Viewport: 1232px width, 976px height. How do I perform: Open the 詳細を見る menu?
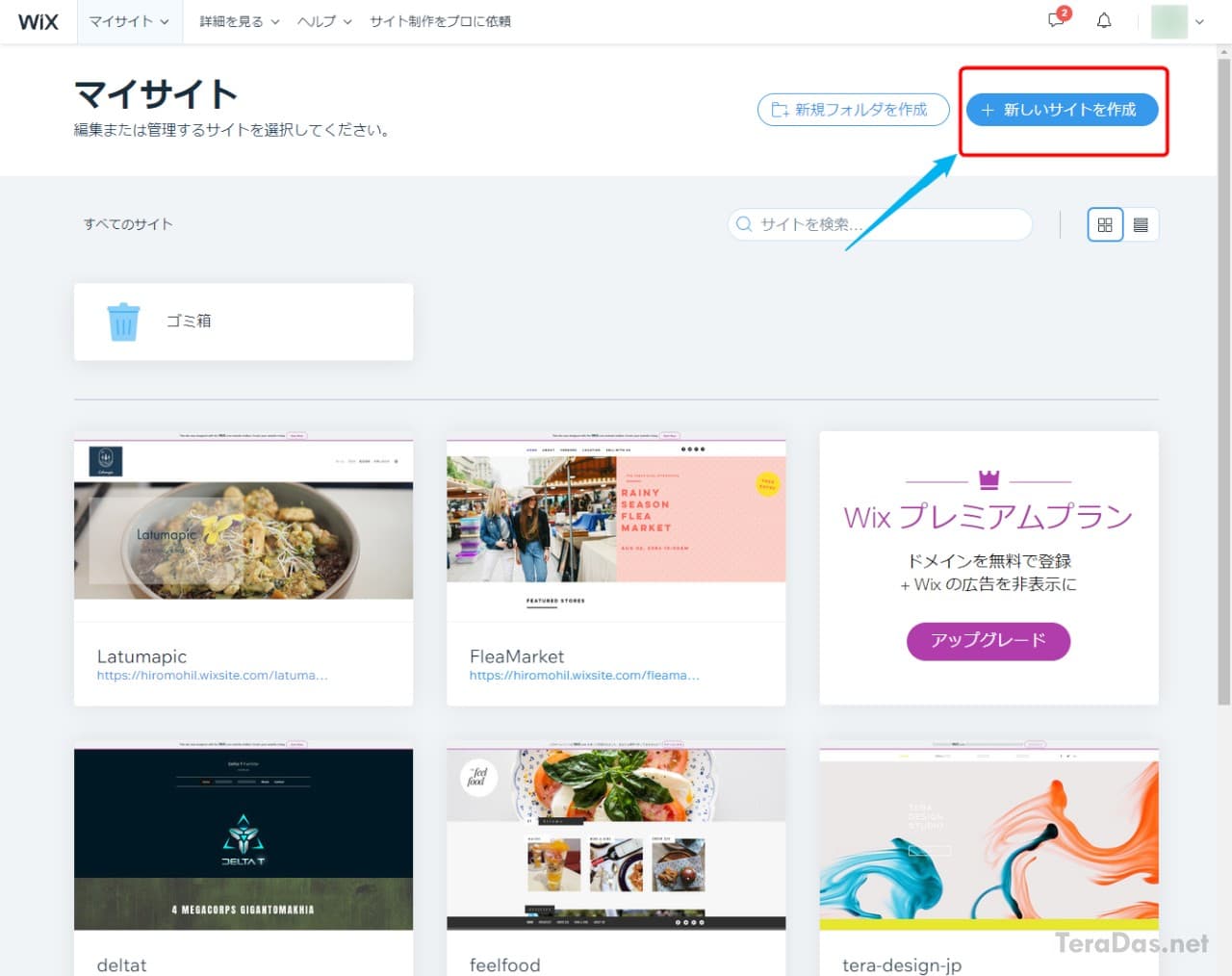coord(240,21)
